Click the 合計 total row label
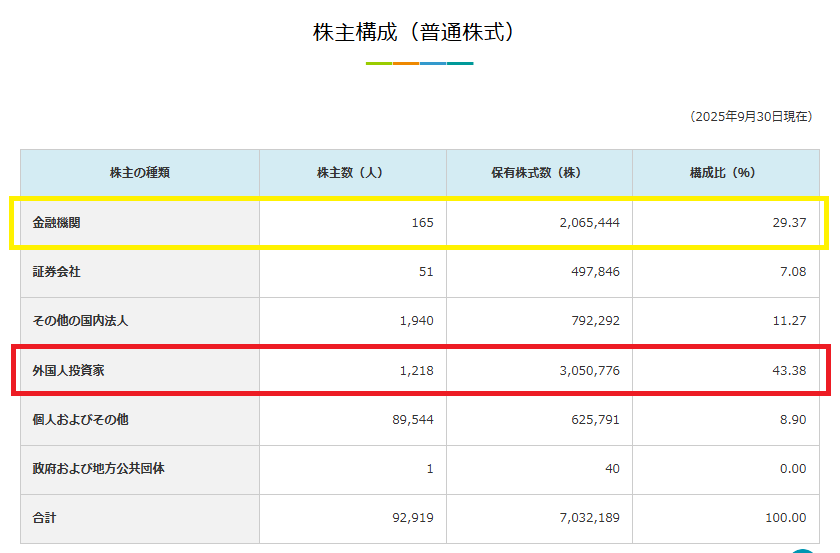 coord(46,518)
